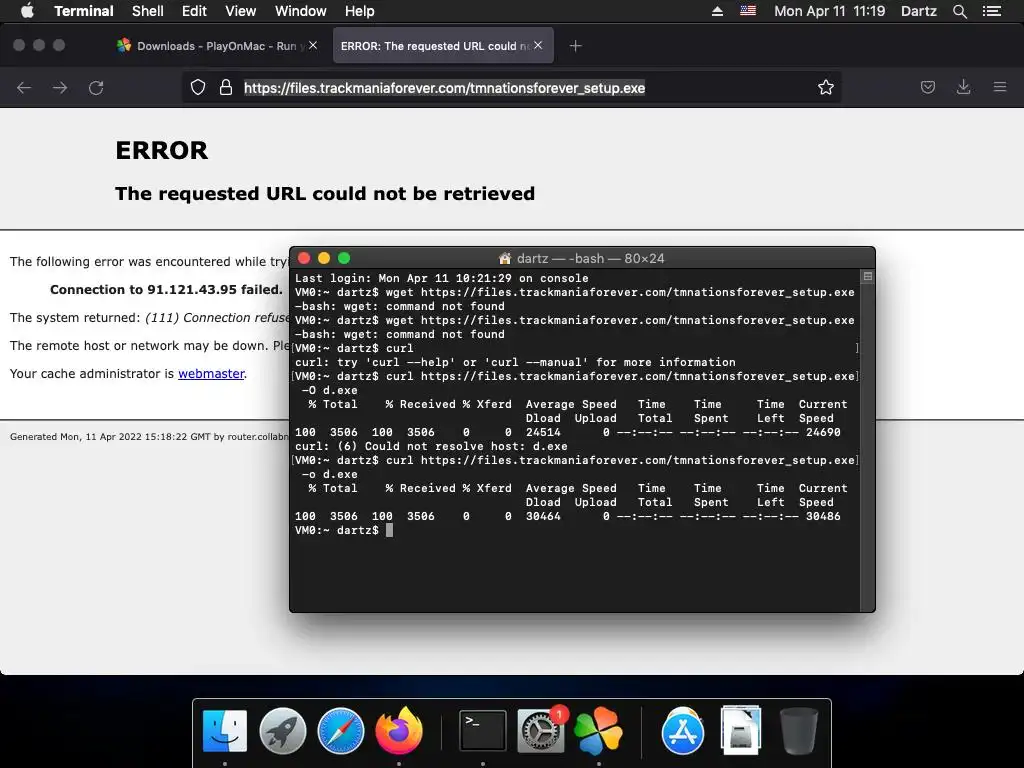Open the Trash in the Dock

click(x=799, y=731)
